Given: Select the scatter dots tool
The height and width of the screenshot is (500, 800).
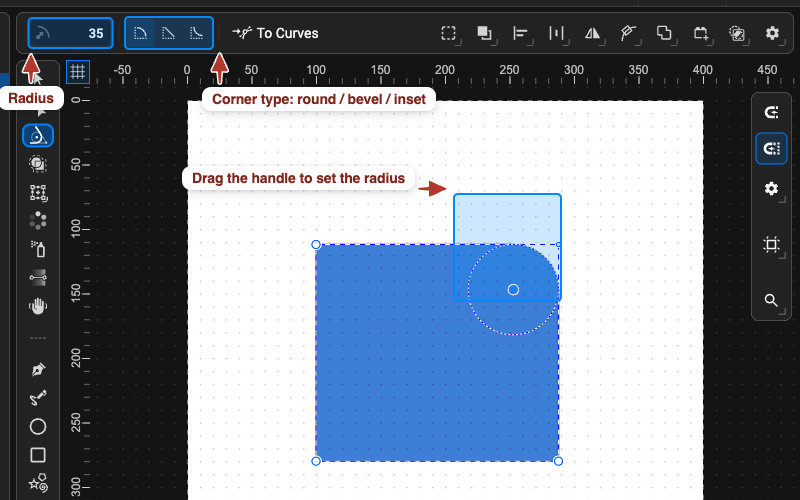Looking at the screenshot, I should click(38, 221).
